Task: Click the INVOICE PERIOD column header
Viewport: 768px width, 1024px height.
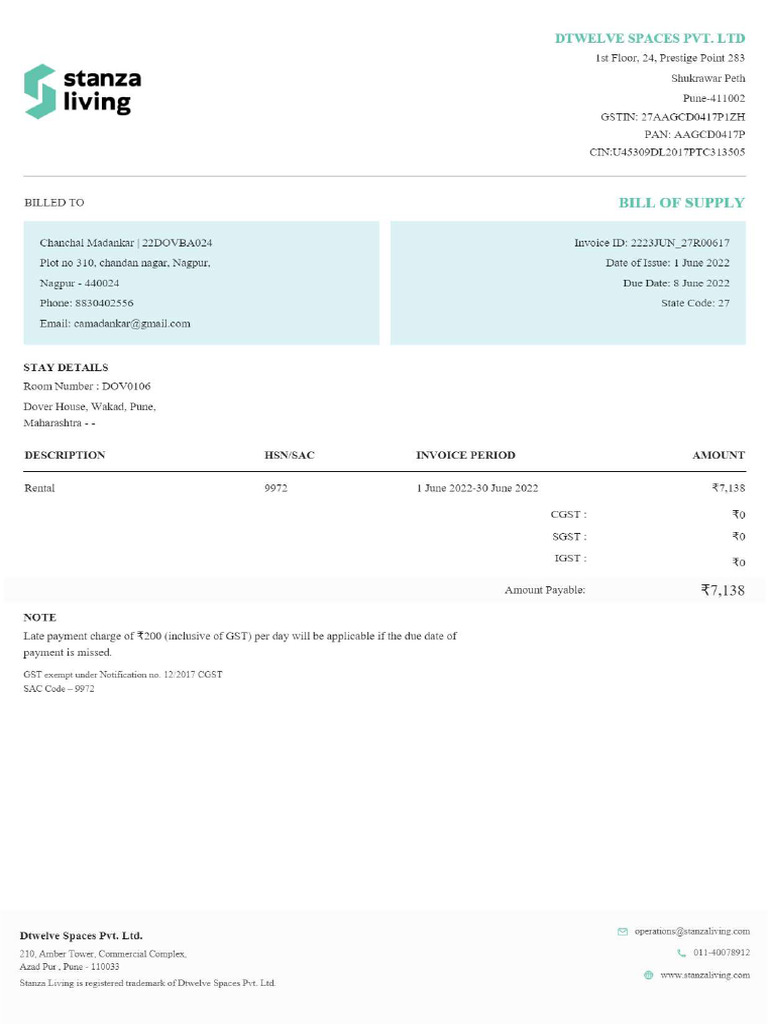Action: (x=466, y=455)
